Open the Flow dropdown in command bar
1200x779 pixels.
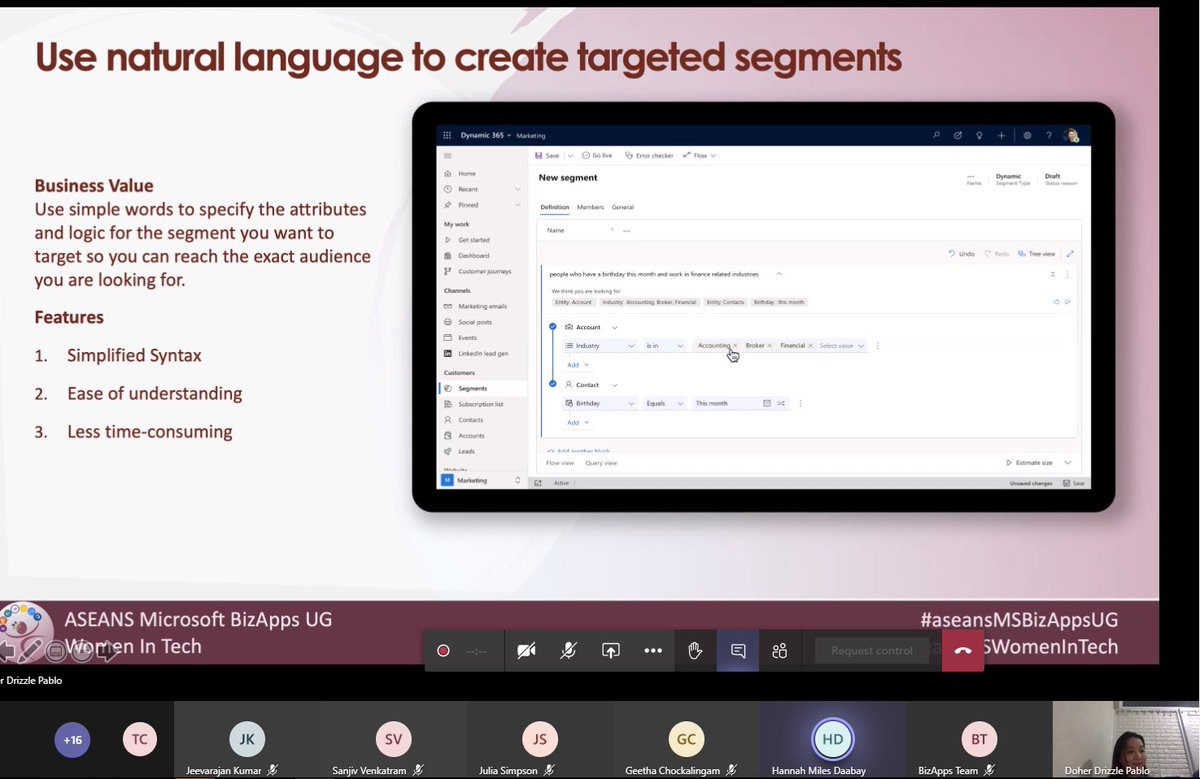tap(702, 156)
